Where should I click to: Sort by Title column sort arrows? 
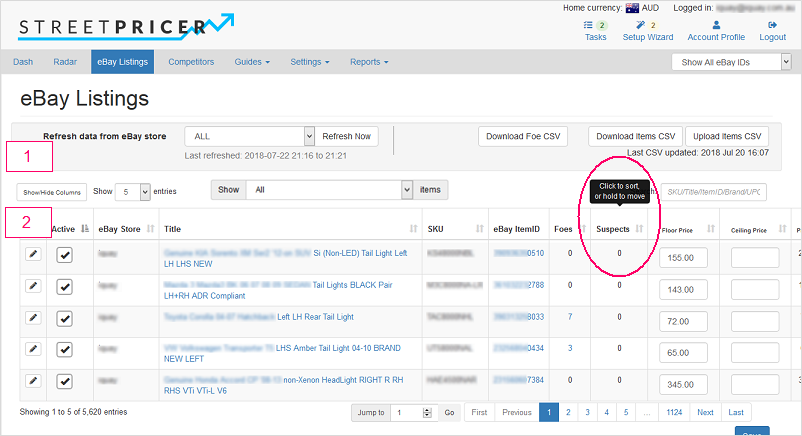414,229
